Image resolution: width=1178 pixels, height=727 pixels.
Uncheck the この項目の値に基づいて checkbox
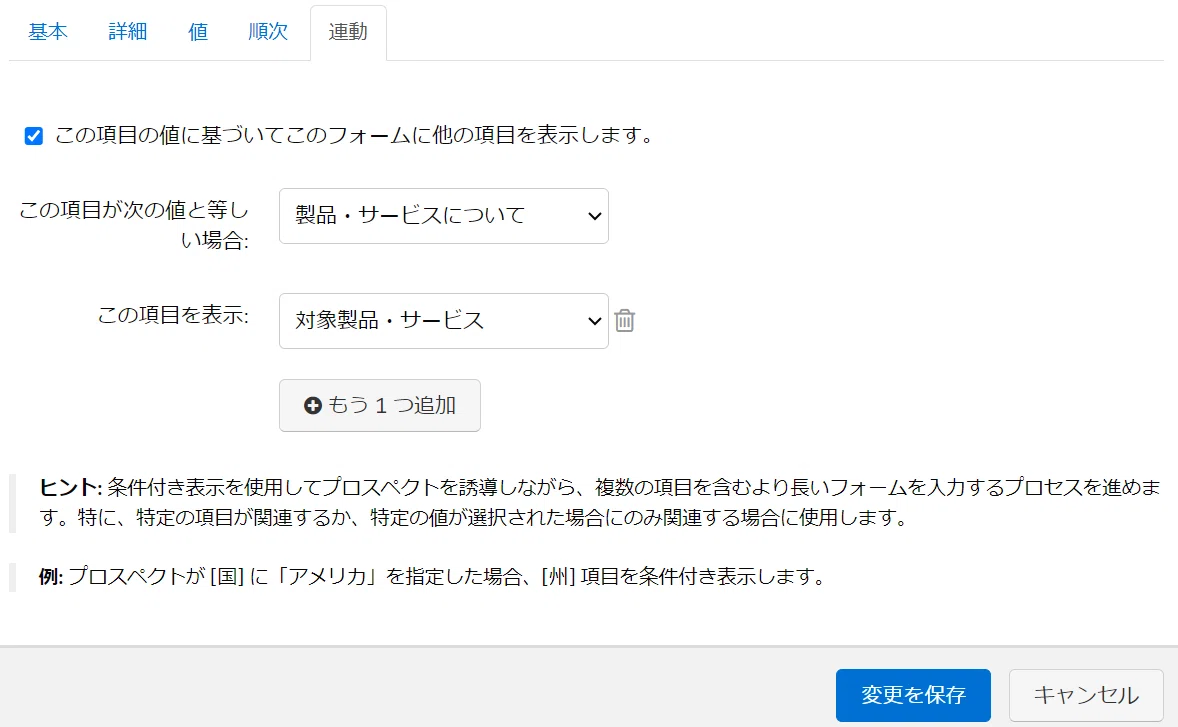(34, 136)
